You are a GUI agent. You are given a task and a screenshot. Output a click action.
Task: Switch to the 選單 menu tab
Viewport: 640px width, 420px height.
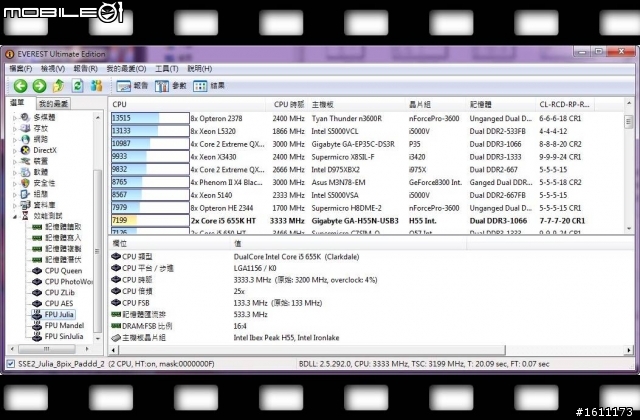[18, 103]
